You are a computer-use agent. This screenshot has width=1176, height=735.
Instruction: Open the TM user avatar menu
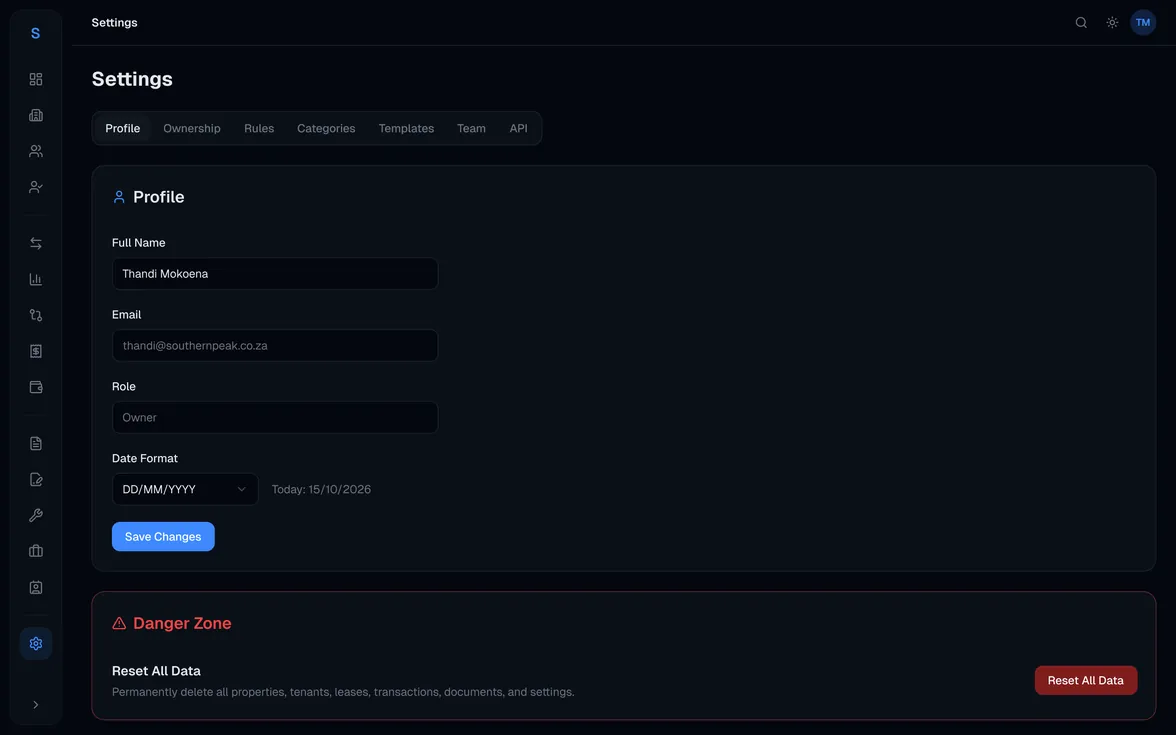1143,22
